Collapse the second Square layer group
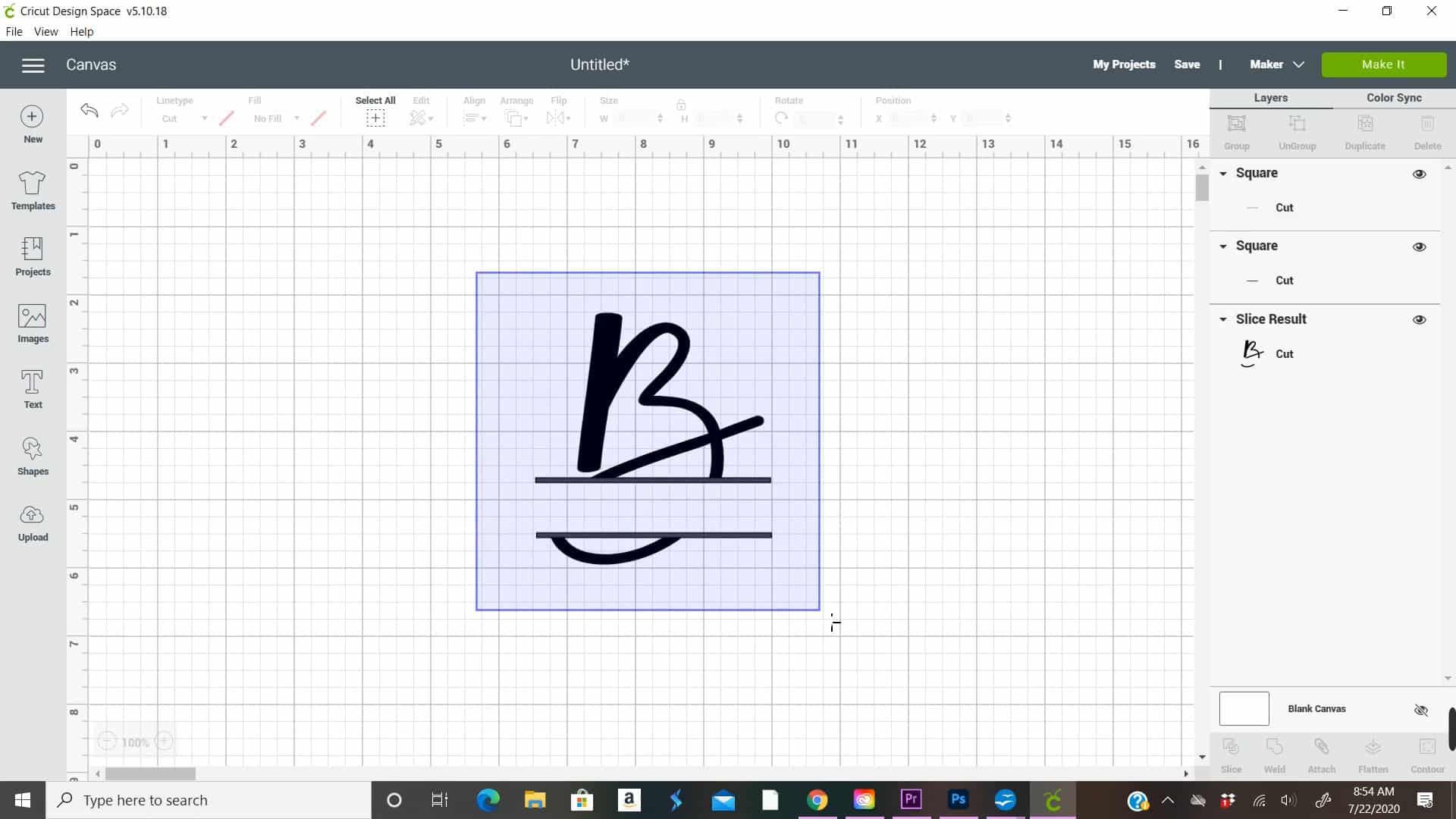The height and width of the screenshot is (819, 1456). coord(1223,246)
